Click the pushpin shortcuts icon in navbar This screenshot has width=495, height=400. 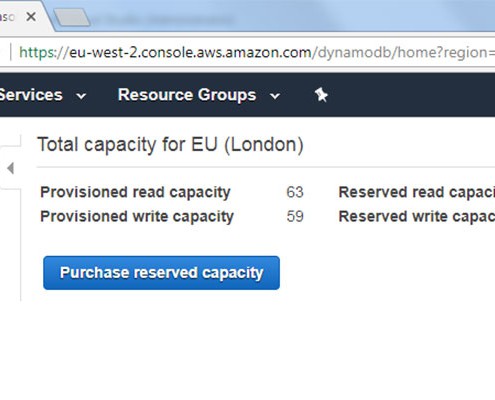(321, 95)
